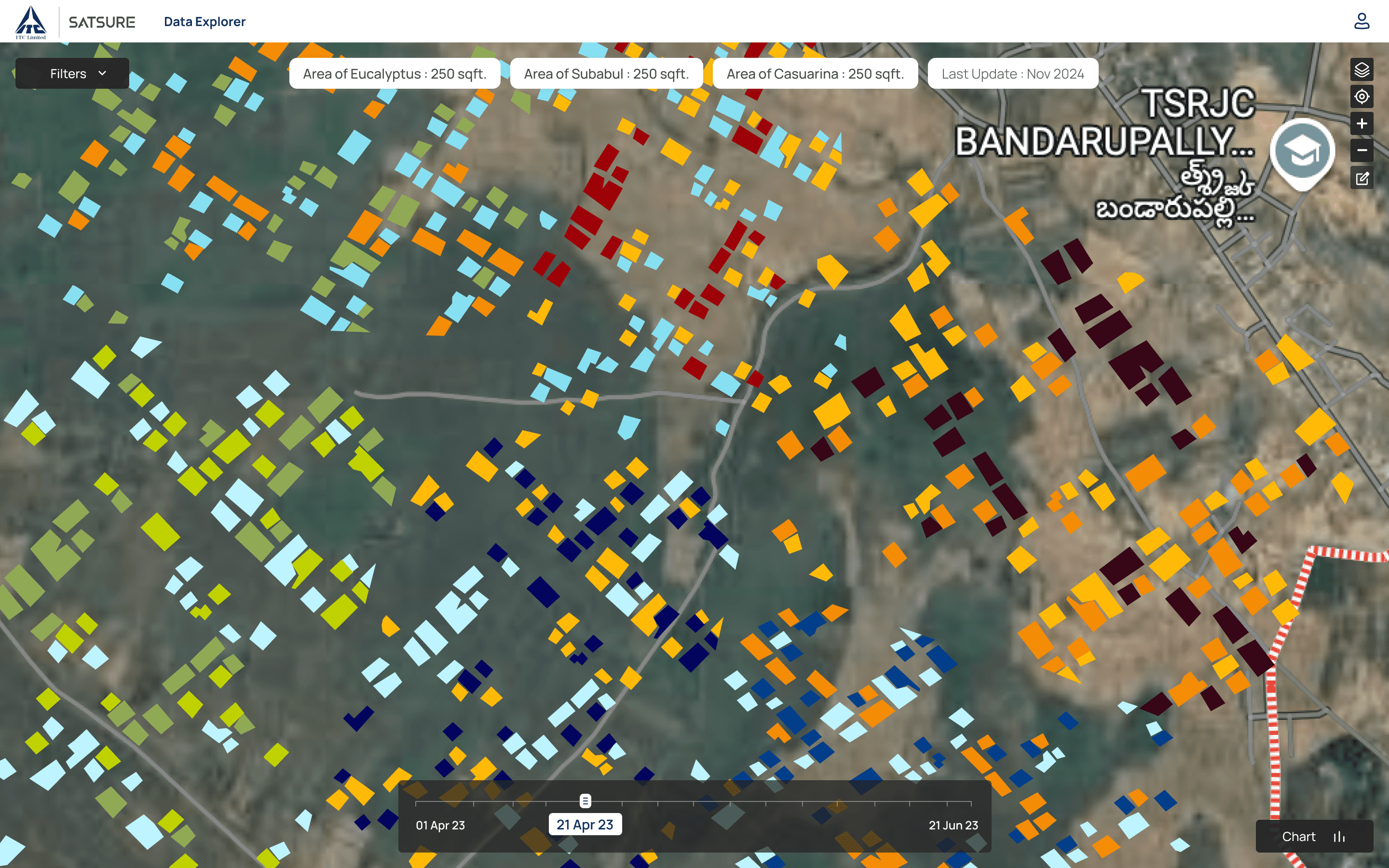
Task: Click the Area of Subabul info chip
Action: [606, 73]
